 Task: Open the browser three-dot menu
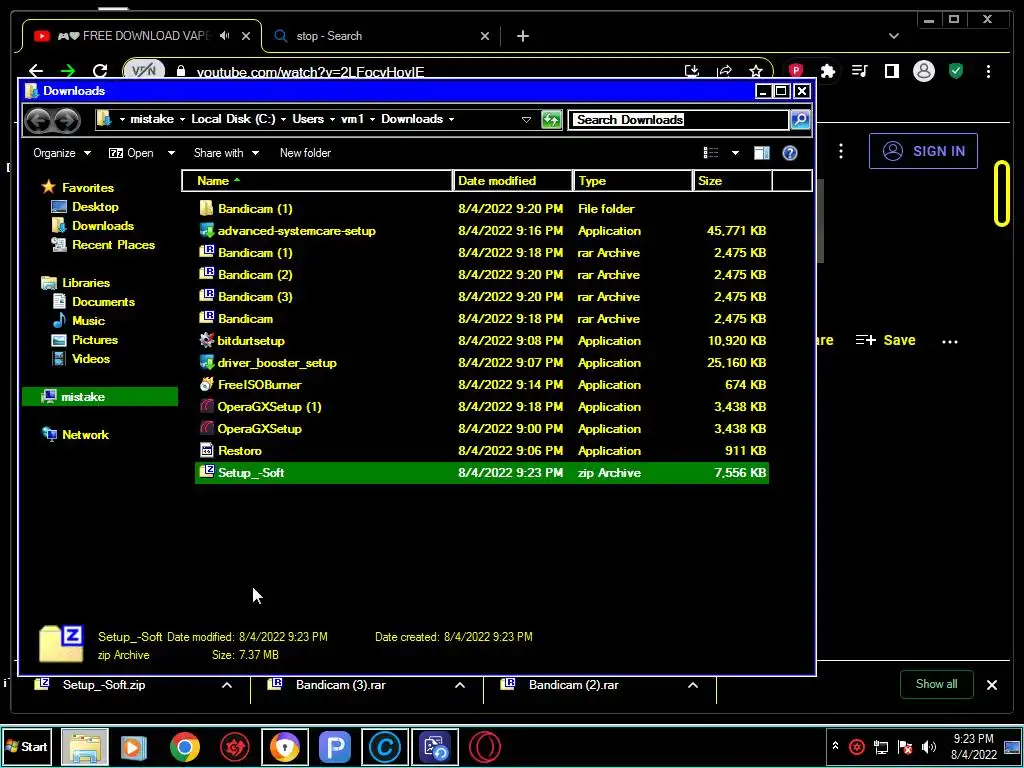click(988, 71)
